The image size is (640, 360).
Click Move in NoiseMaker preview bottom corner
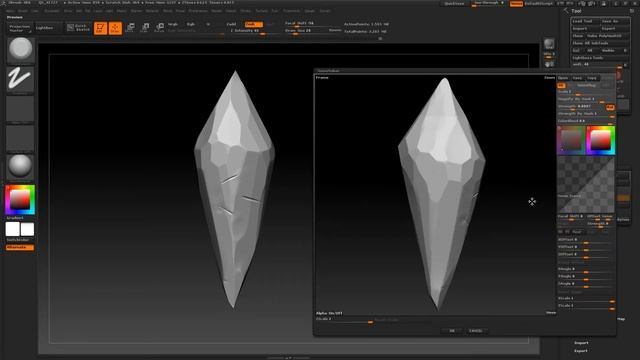(x=551, y=313)
